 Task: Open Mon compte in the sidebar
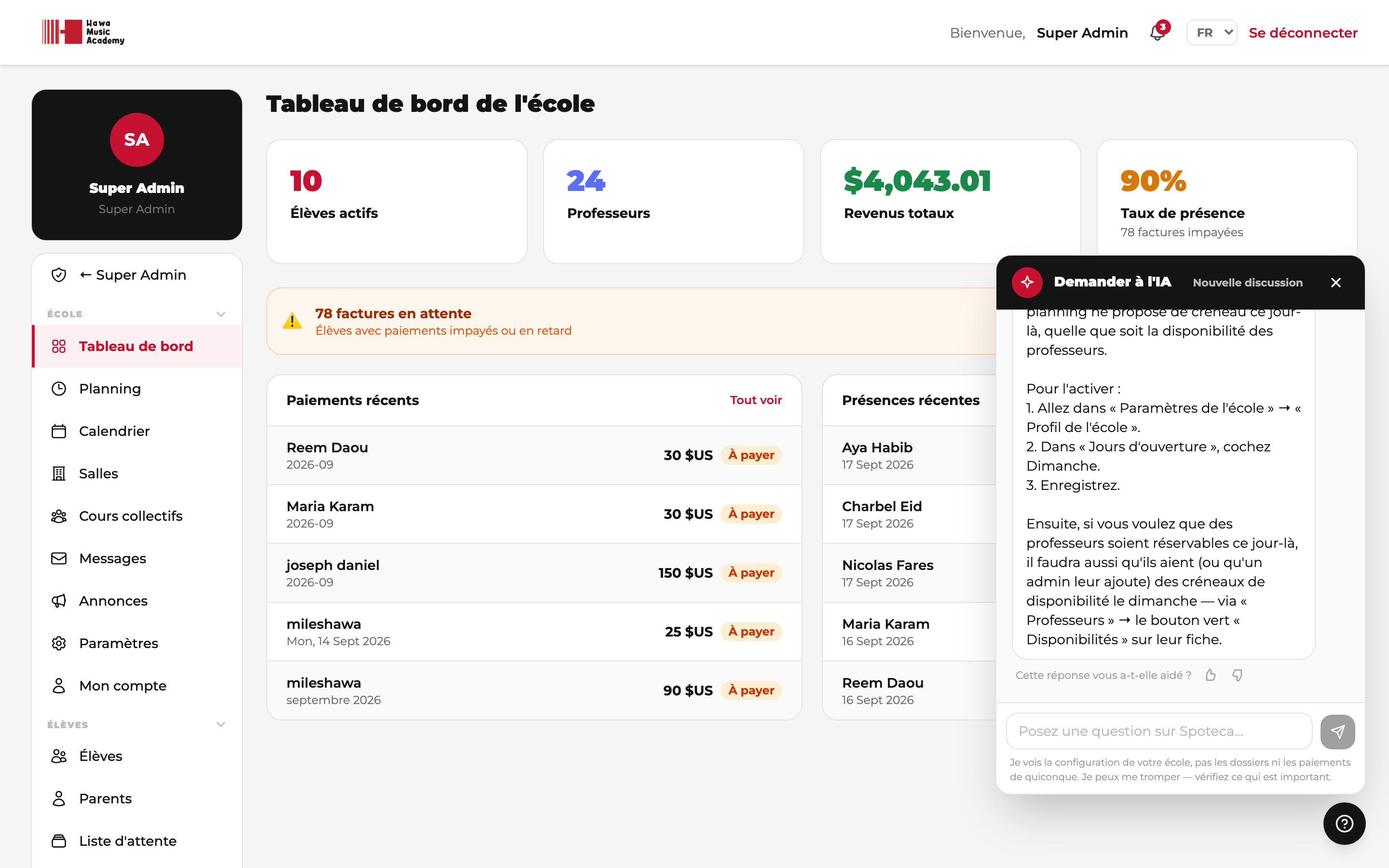tap(137, 686)
